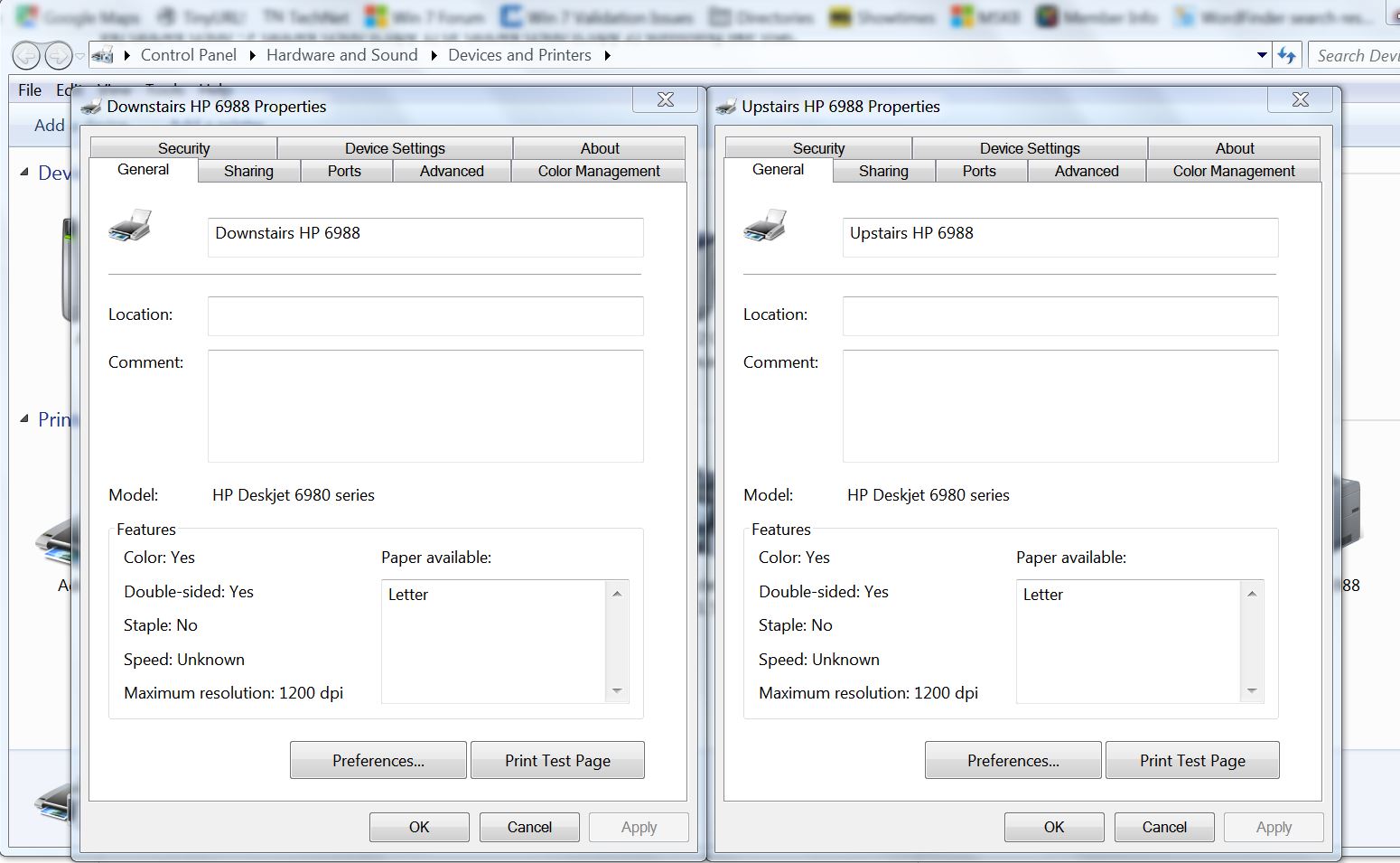Click Devices and Printers in the address breadcrumb
1400x863 pixels.
(519, 55)
